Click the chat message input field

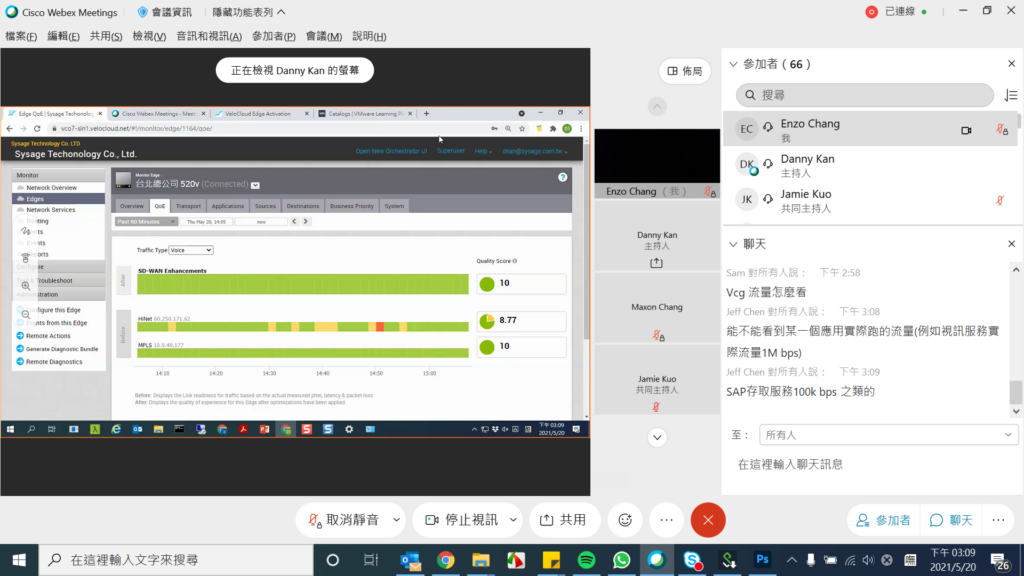[x=872, y=464]
